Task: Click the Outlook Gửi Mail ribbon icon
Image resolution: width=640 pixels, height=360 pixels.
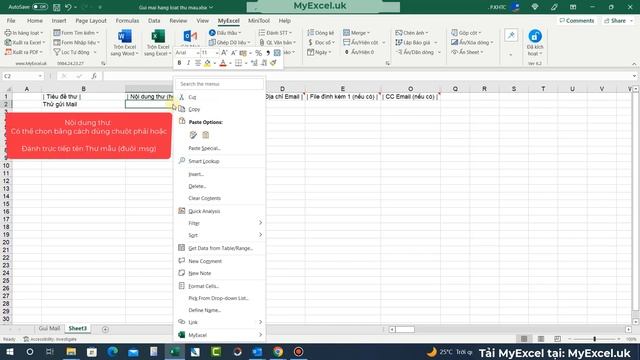Action: click(190, 36)
